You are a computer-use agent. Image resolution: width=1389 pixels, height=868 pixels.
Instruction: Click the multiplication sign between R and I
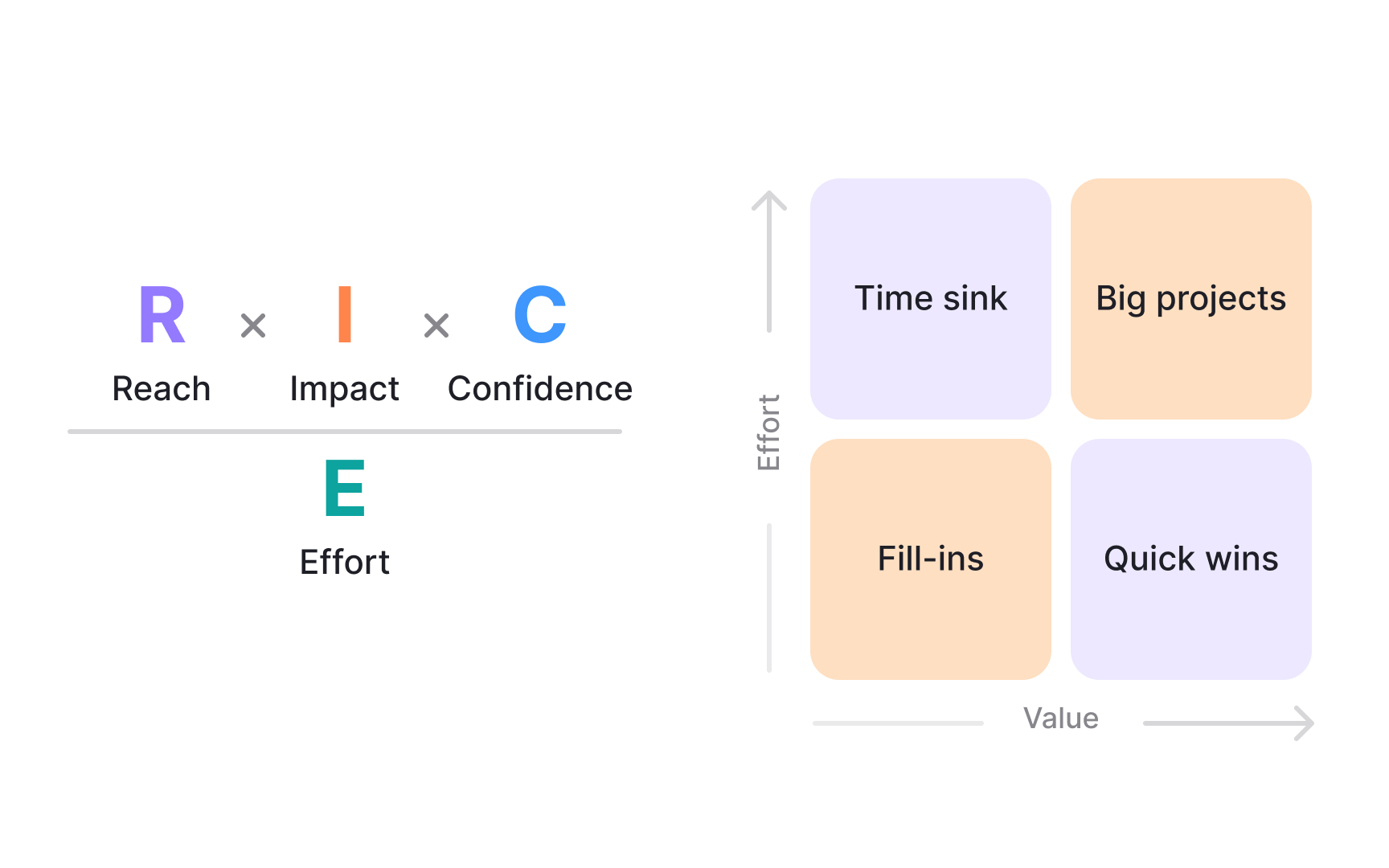[253, 325]
